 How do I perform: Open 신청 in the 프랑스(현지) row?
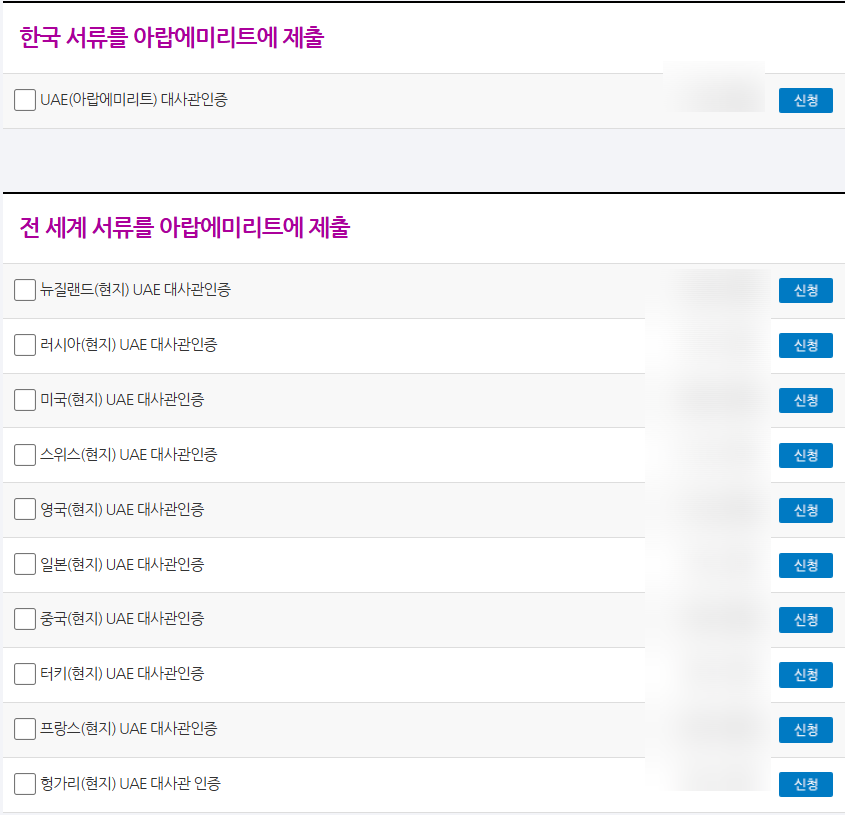pos(806,730)
